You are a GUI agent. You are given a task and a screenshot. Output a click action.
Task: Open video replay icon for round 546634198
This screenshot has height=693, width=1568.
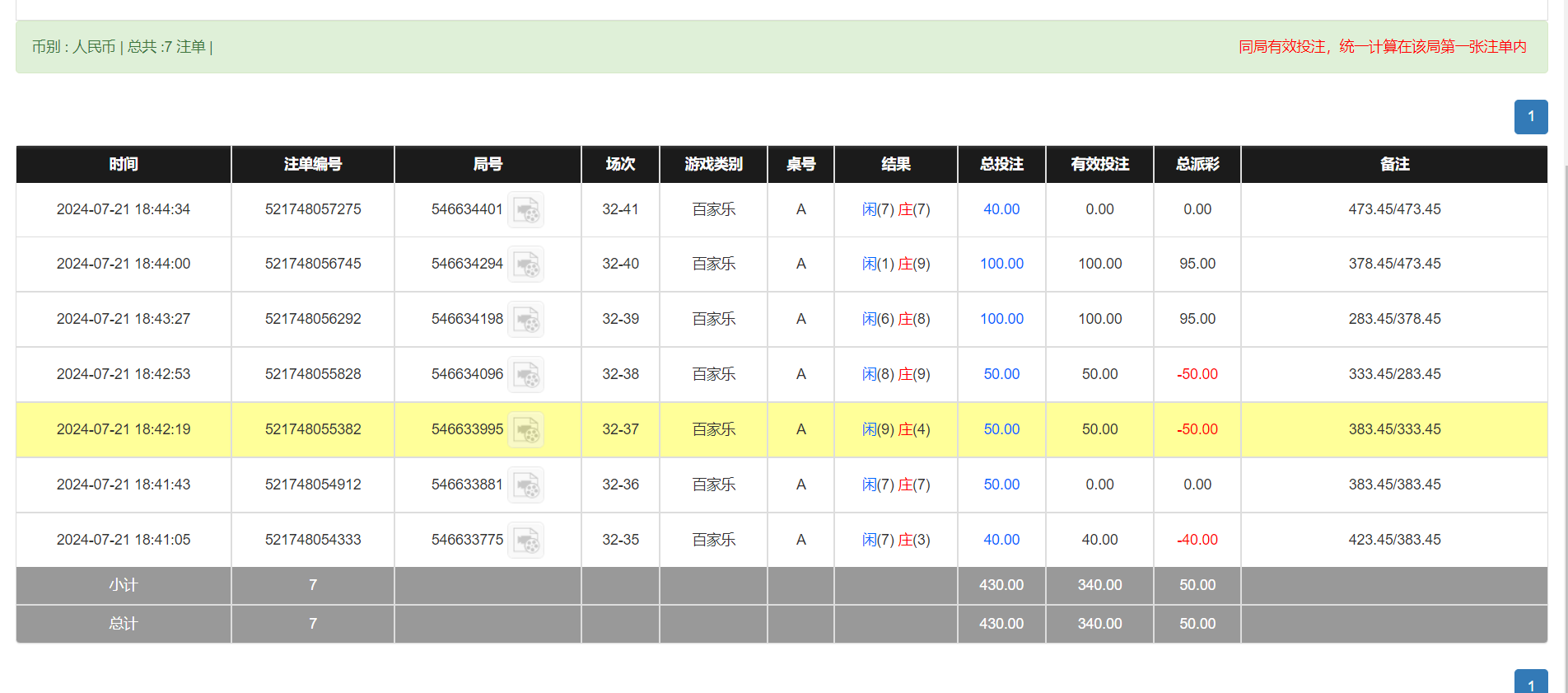pyautogui.click(x=525, y=320)
